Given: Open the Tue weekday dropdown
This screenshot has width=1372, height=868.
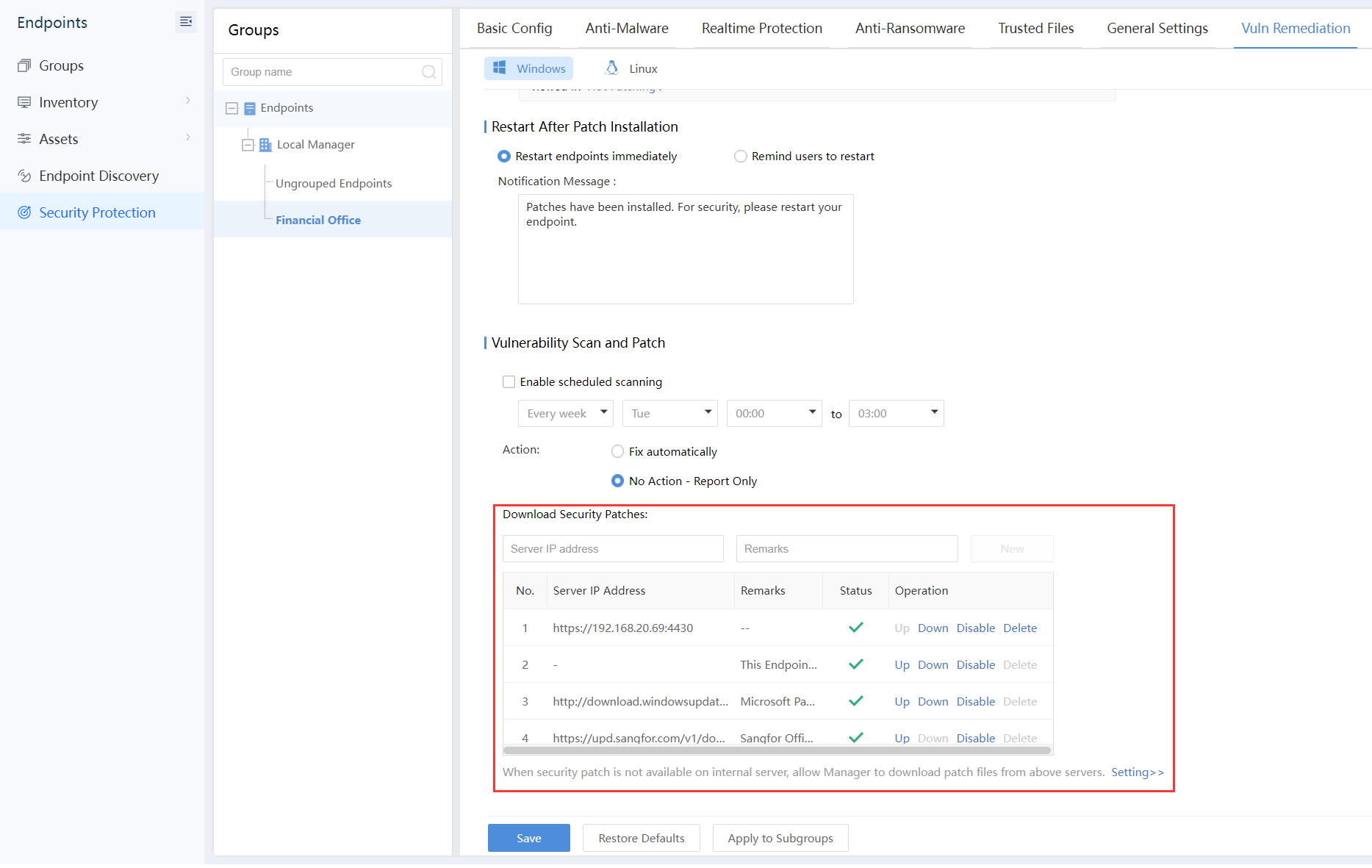Looking at the screenshot, I should point(669,413).
